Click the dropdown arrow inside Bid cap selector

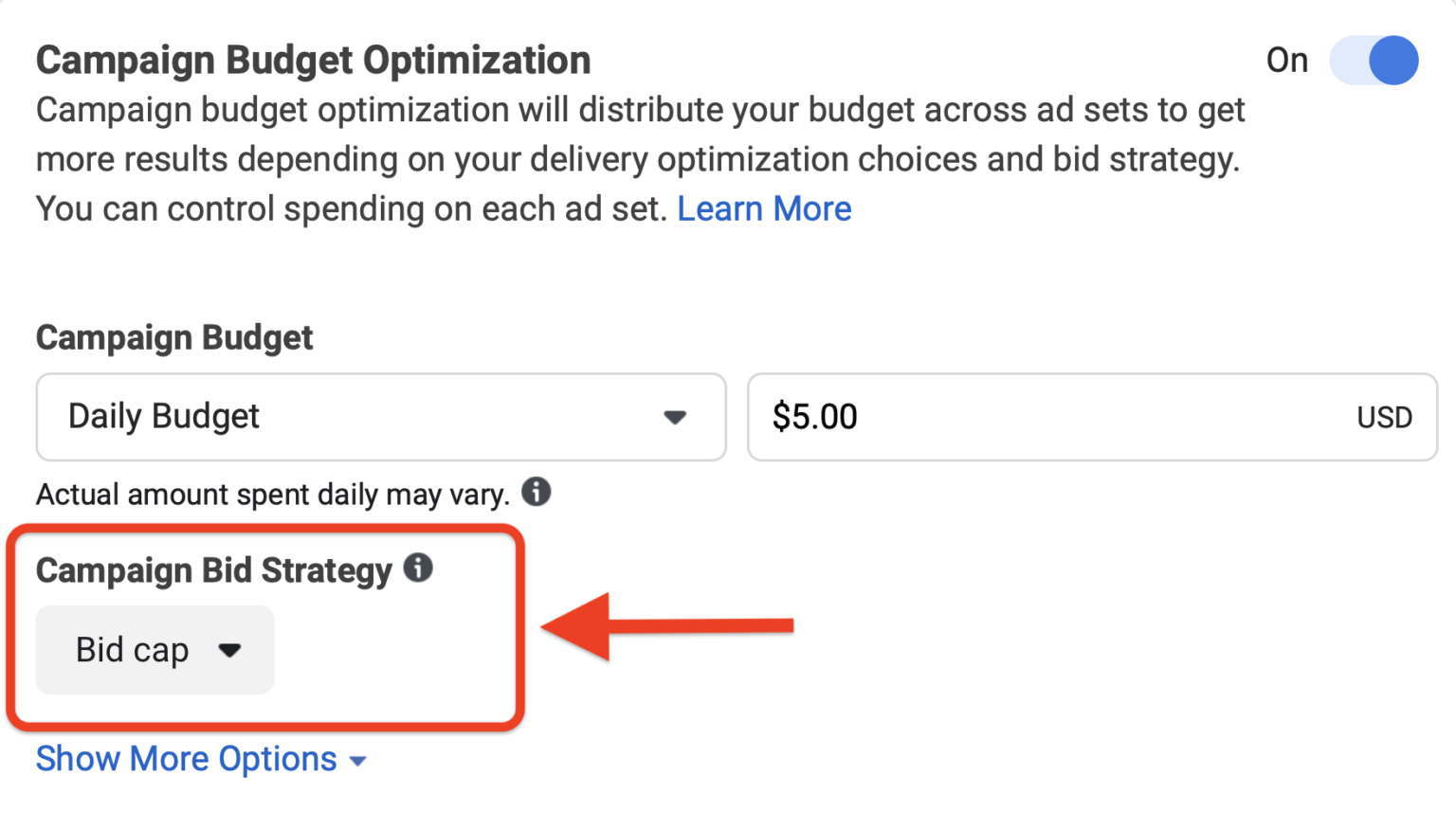(x=230, y=651)
